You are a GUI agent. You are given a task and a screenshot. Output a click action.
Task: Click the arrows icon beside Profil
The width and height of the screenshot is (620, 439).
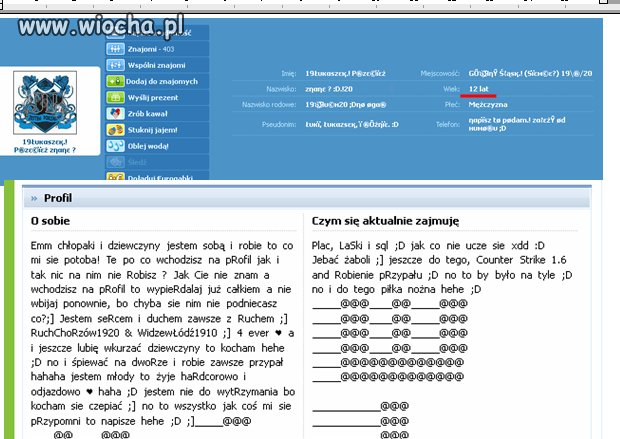coord(34,199)
